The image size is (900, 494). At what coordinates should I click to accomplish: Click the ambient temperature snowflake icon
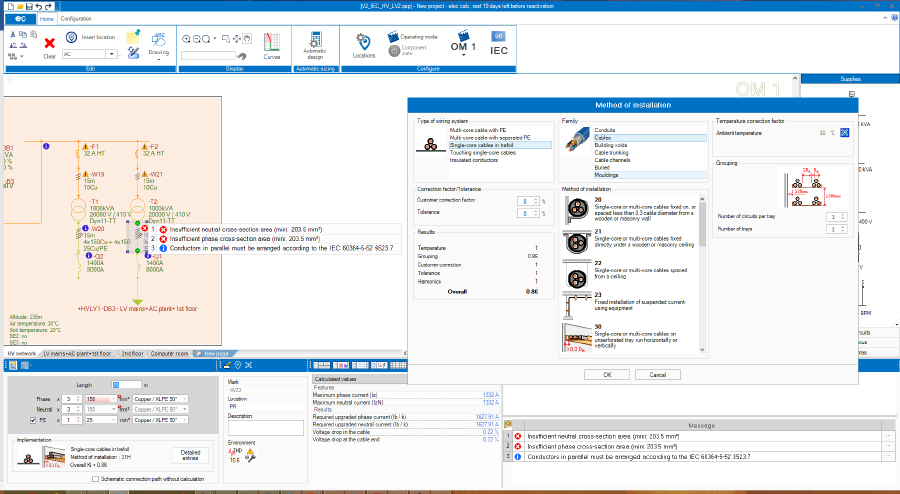844,133
